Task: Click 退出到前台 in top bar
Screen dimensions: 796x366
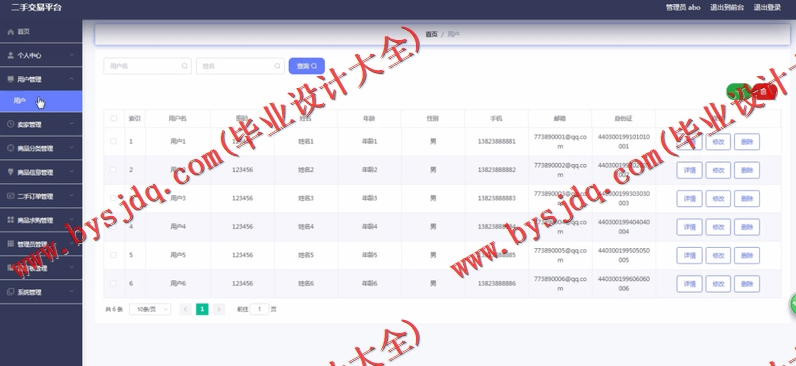Action: (x=727, y=7)
